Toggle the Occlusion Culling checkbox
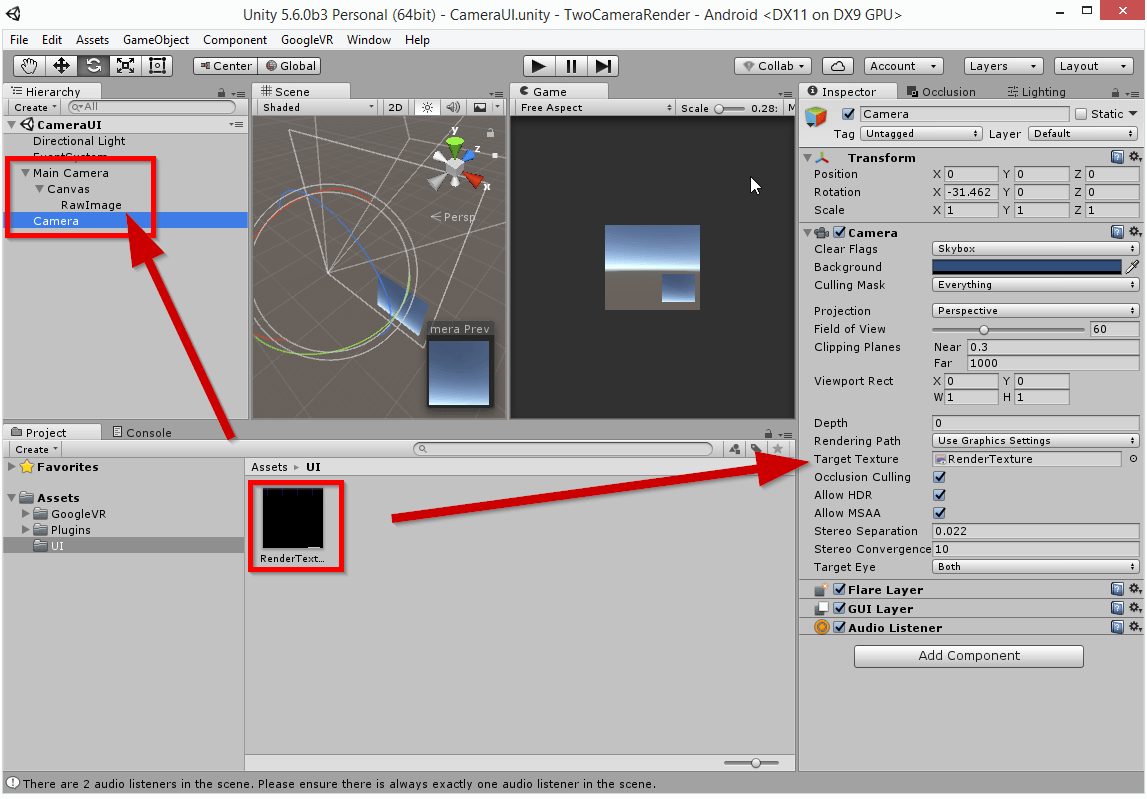This screenshot has height=799, width=1147. tap(939, 477)
